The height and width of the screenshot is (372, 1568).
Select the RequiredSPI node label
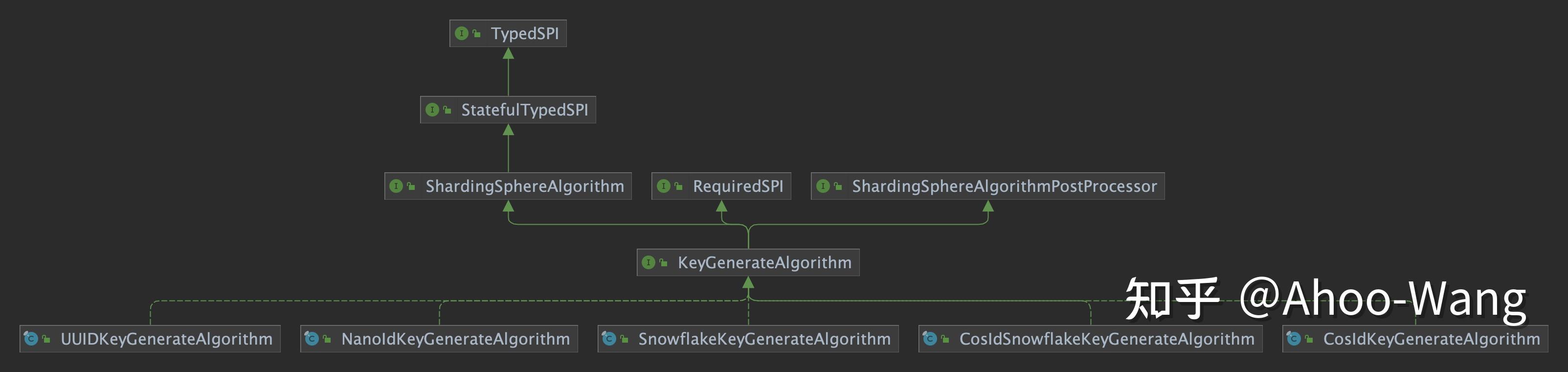click(738, 186)
